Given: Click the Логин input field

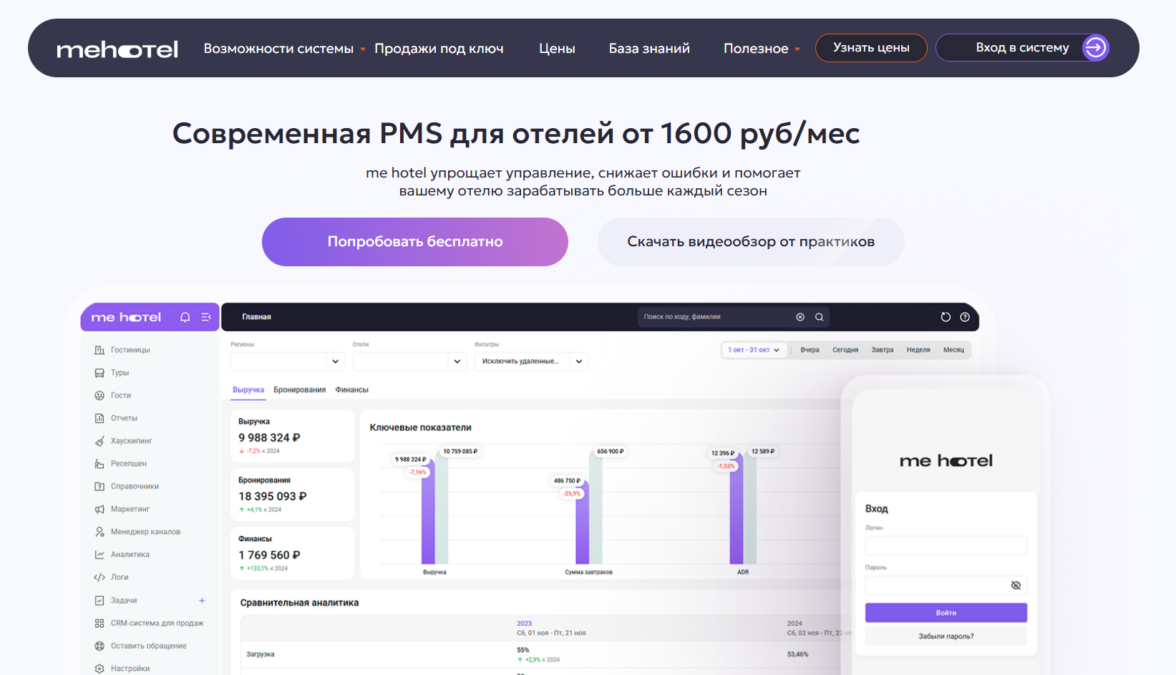Looking at the screenshot, I should tap(946, 545).
